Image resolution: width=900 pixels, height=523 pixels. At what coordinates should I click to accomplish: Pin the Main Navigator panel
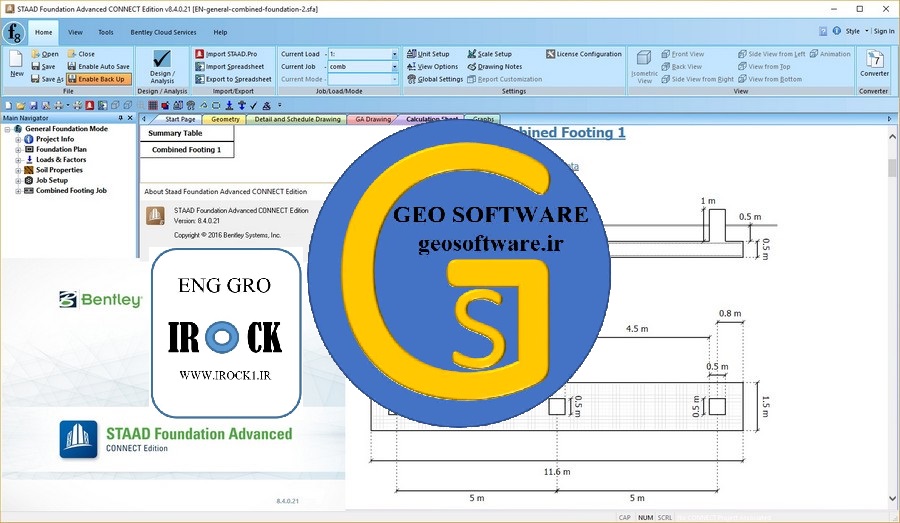pos(118,119)
